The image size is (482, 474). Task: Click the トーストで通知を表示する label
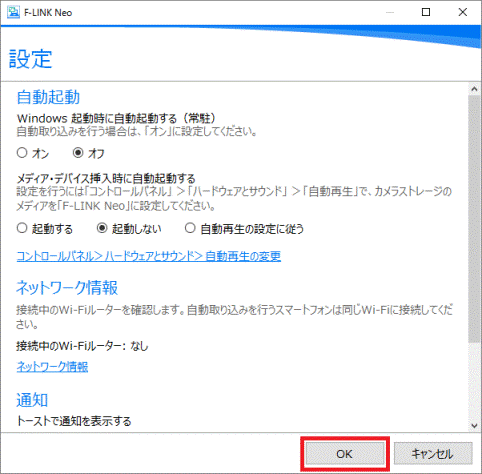(74, 421)
